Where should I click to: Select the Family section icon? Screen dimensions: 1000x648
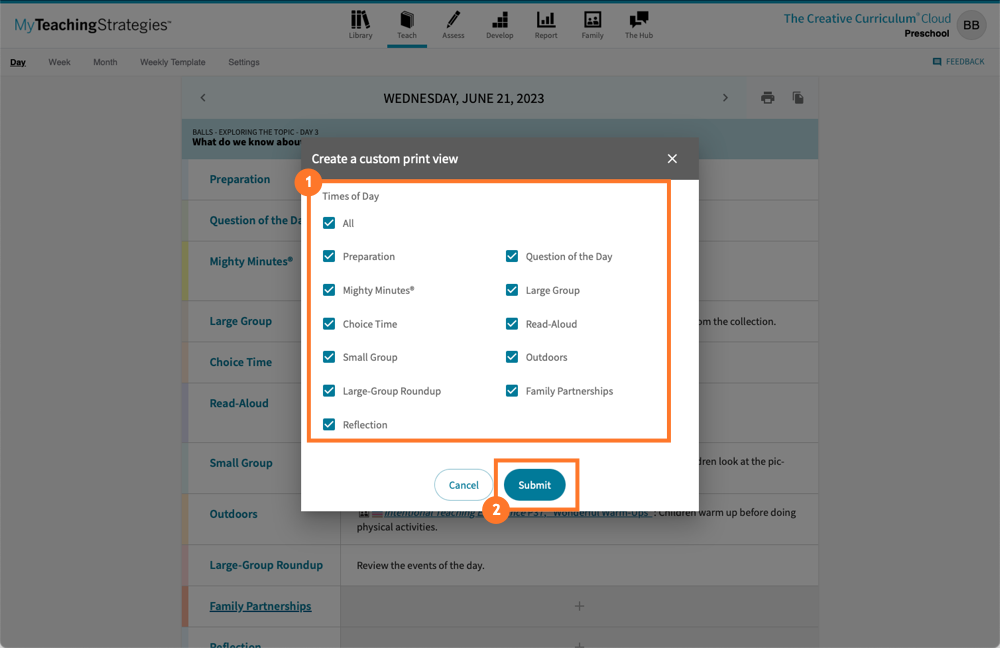click(592, 24)
